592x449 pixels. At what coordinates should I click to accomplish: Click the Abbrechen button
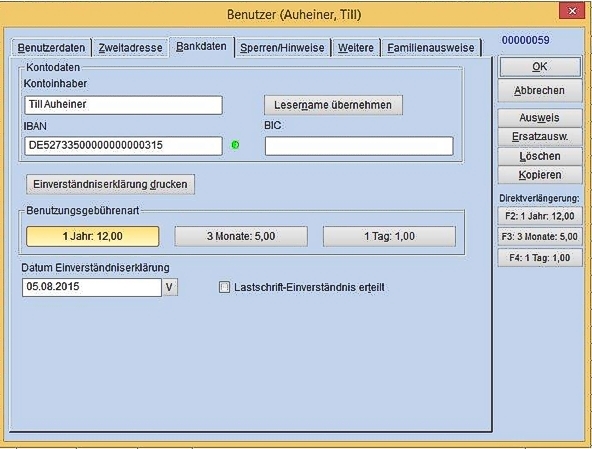(x=540, y=91)
